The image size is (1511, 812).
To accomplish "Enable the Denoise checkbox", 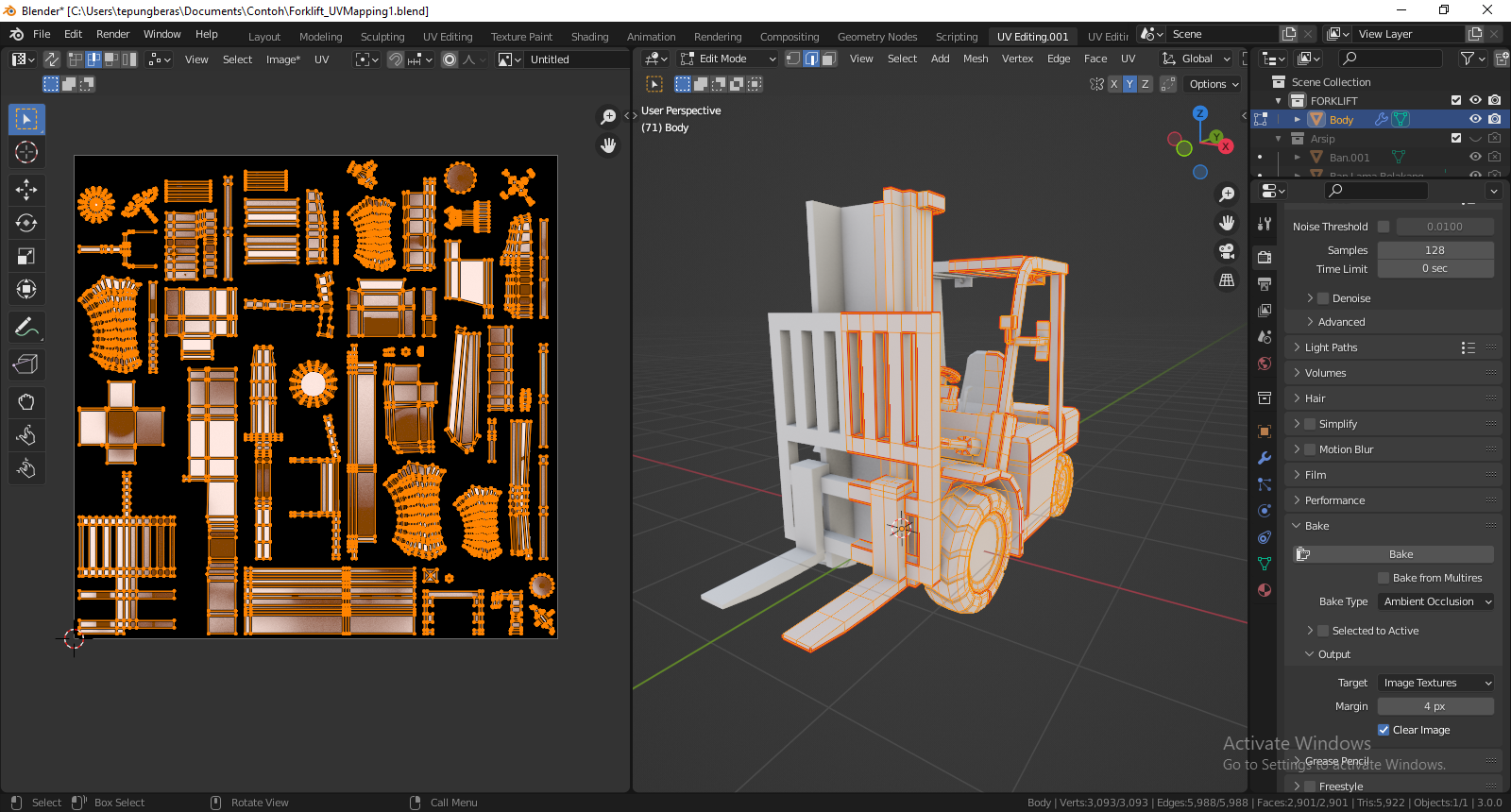I will (x=1323, y=298).
